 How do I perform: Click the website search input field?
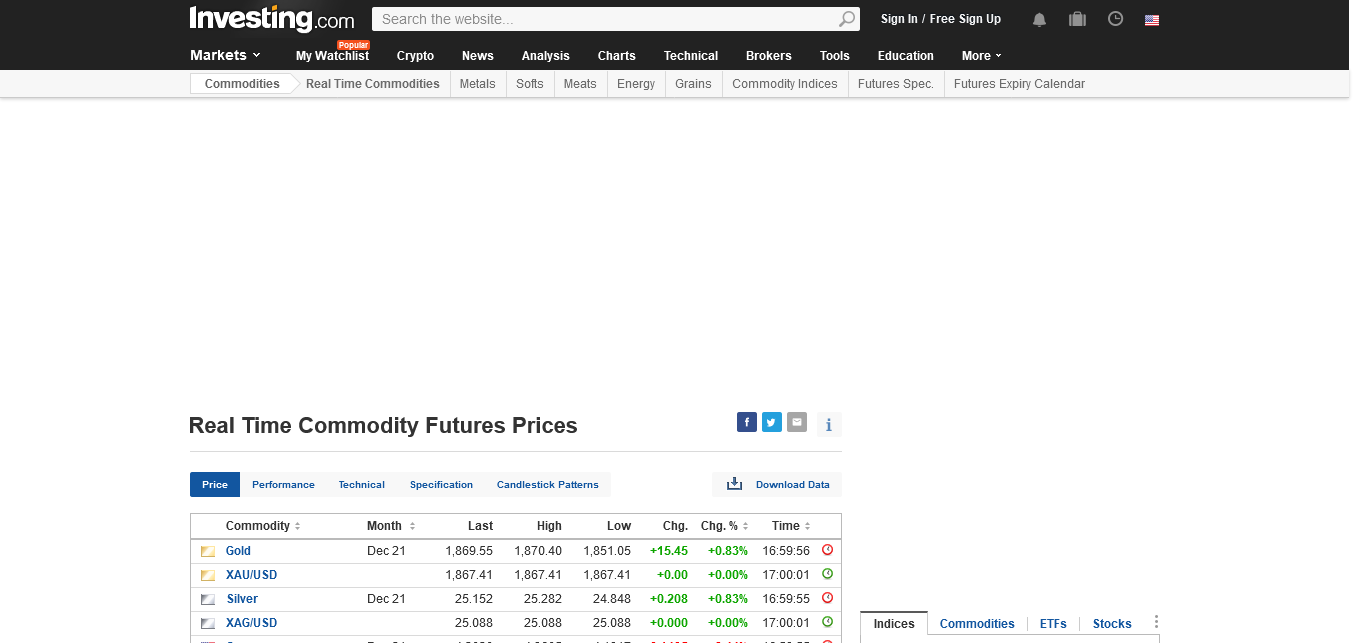605,19
